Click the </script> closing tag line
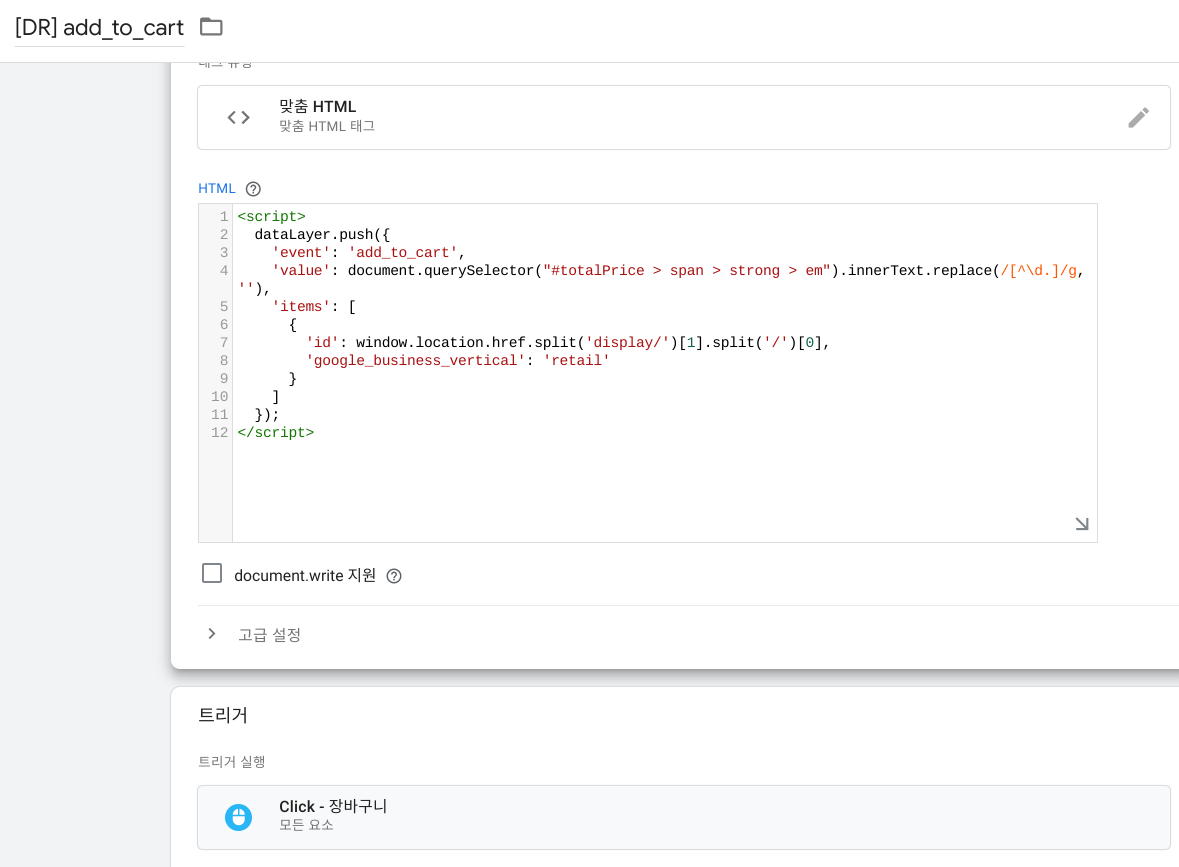 pos(276,432)
